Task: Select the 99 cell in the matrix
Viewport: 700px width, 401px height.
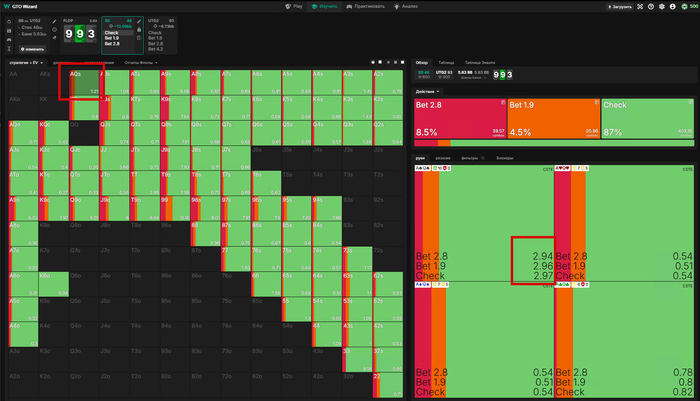Action: [x=175, y=209]
